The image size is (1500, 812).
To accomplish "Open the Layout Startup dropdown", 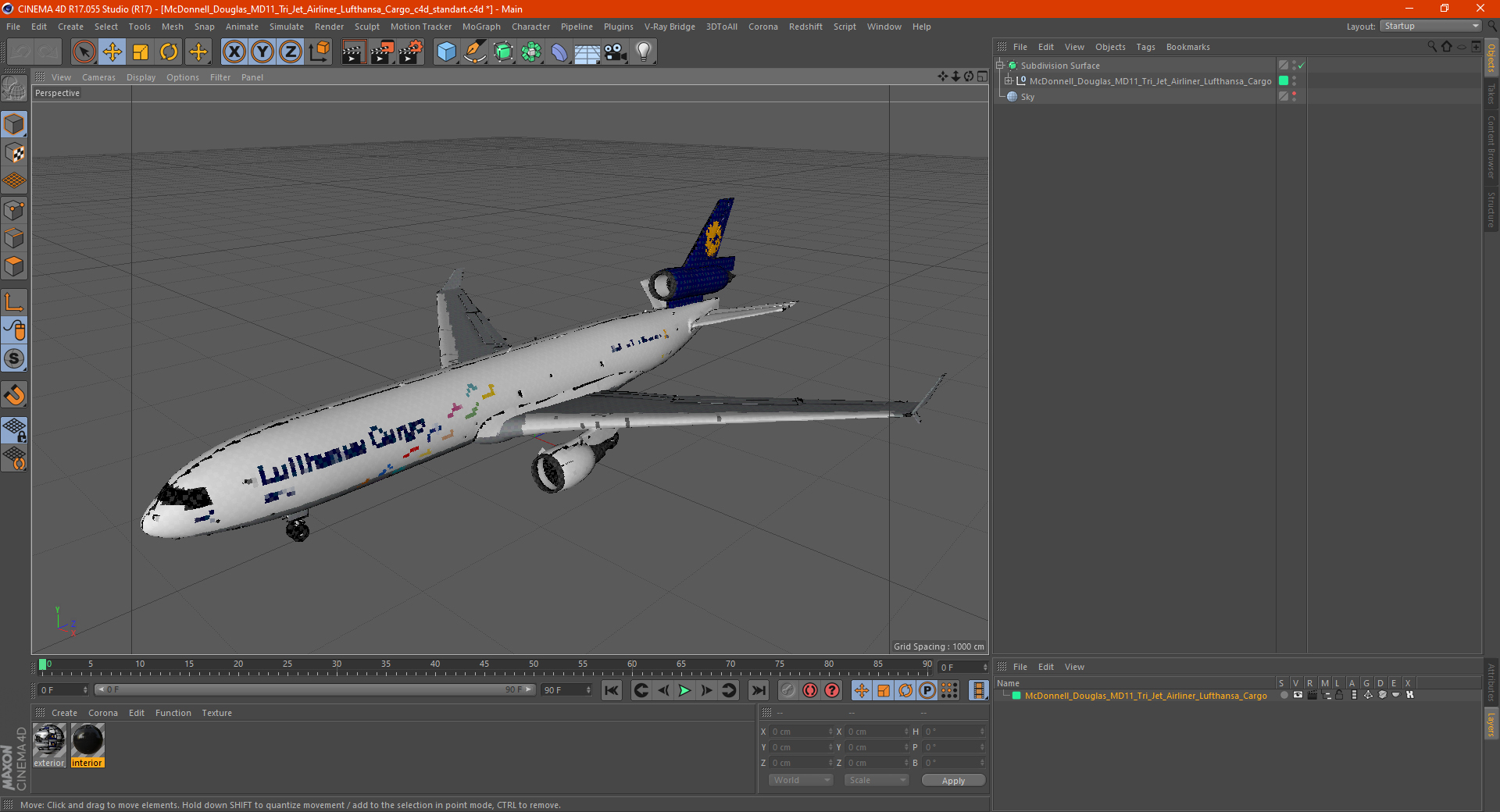I will pos(1430,26).
